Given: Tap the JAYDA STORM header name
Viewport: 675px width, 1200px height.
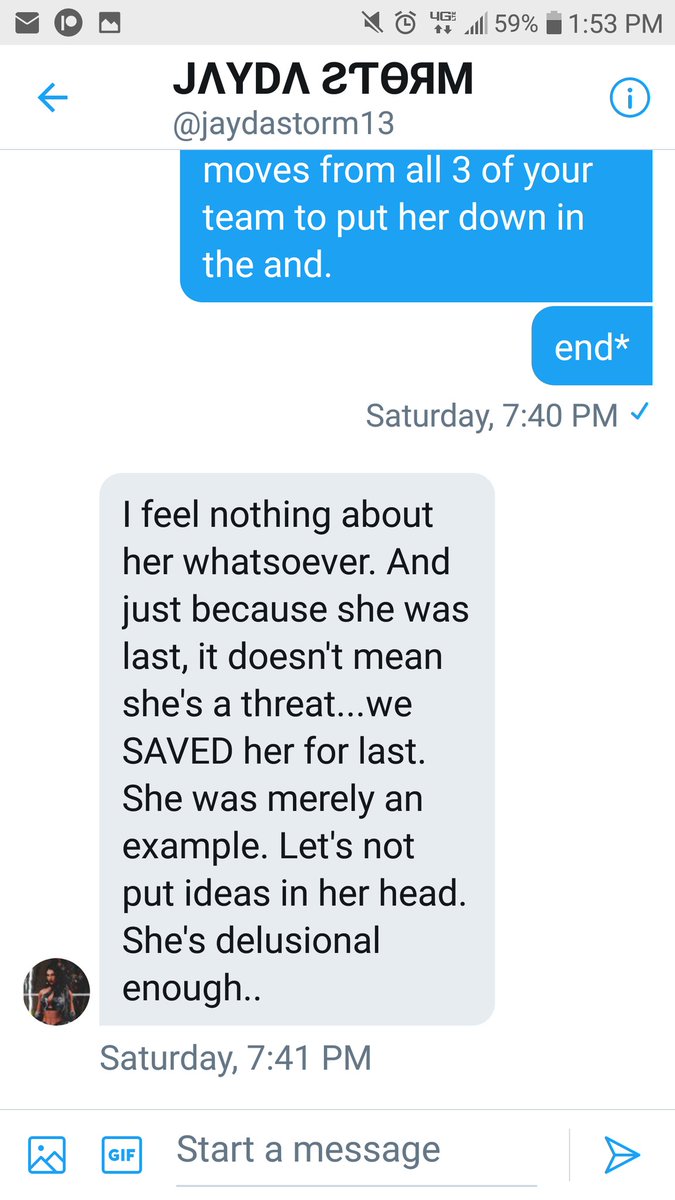Looking at the screenshot, I should pos(323,78).
